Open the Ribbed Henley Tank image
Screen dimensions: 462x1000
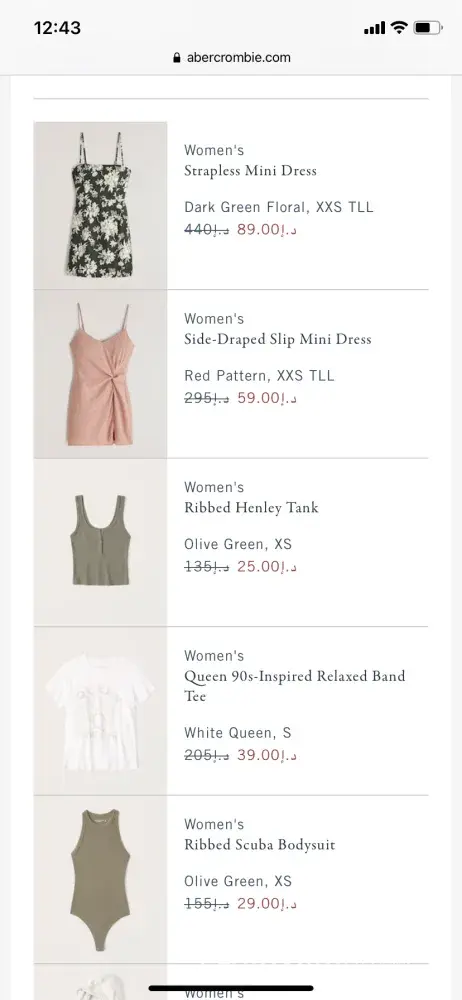(100, 542)
